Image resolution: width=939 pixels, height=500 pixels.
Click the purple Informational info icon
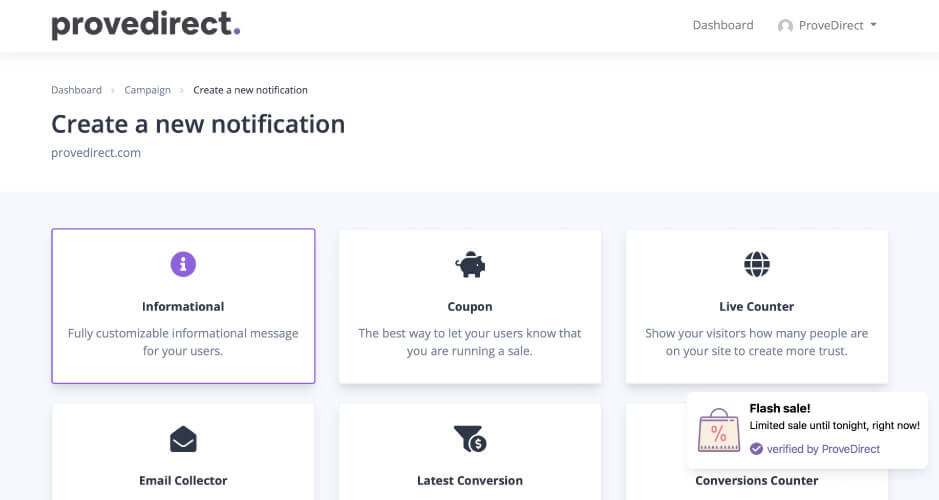click(x=183, y=264)
